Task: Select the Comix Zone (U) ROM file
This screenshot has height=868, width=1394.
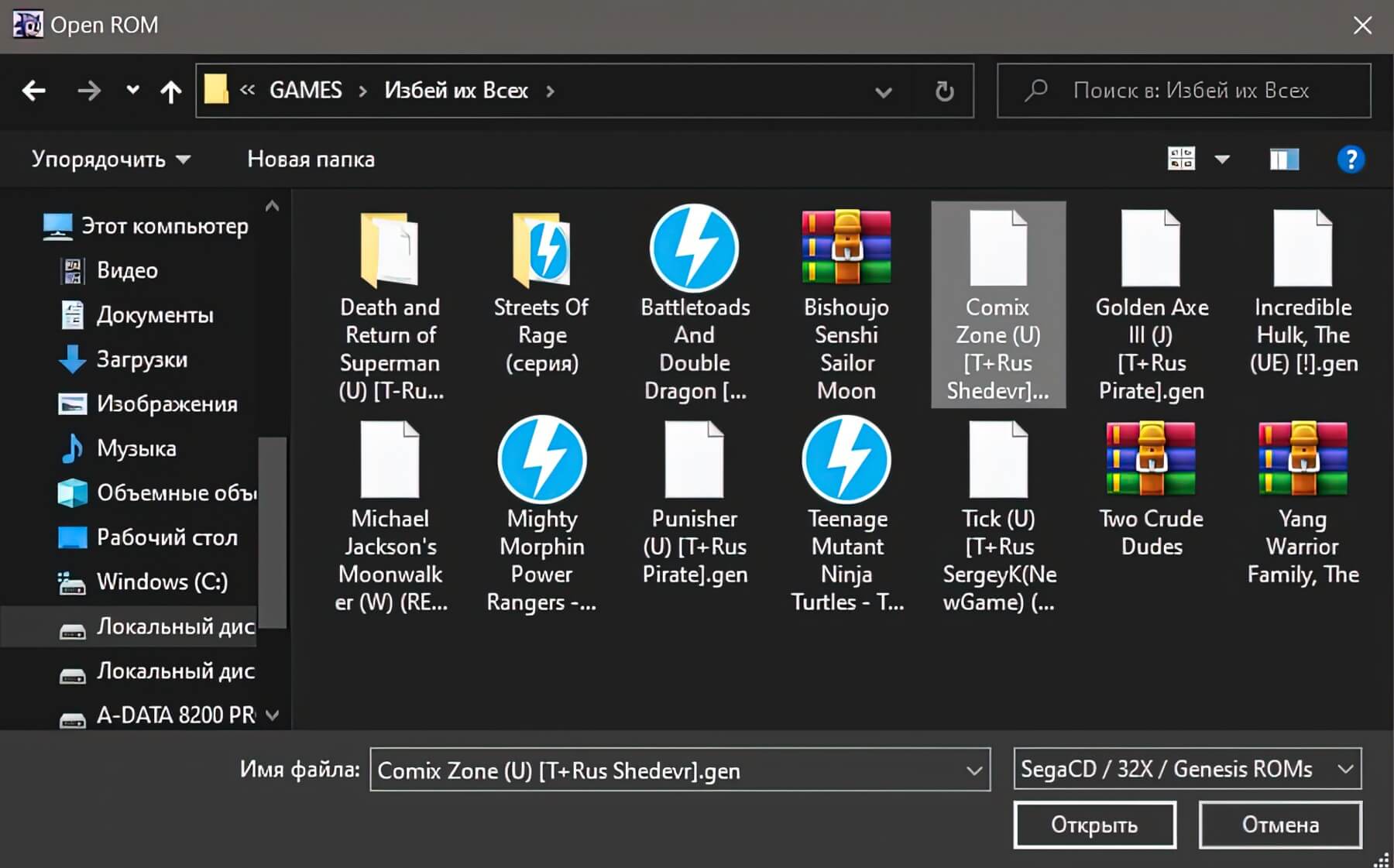Action: tap(998, 305)
